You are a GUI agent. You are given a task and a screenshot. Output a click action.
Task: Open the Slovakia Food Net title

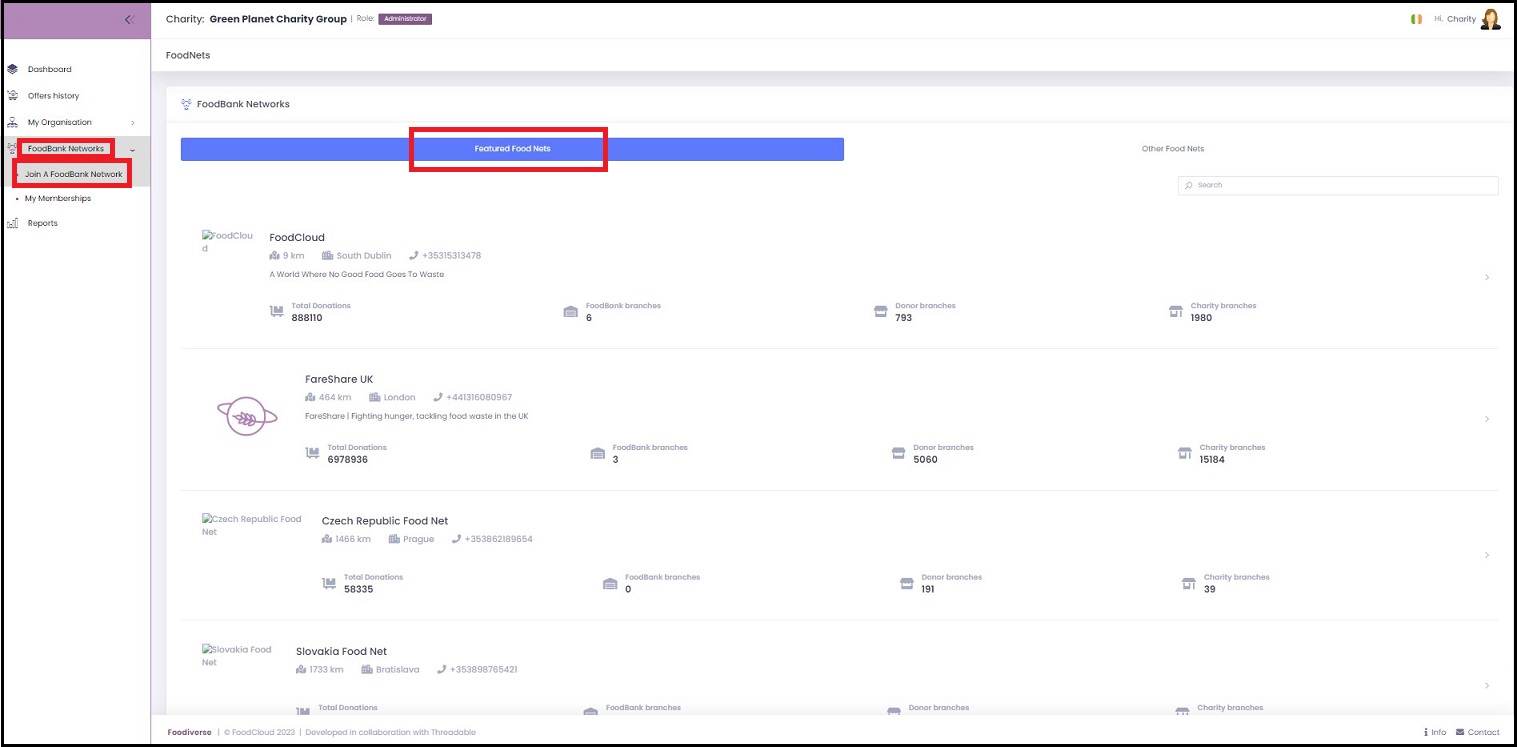341,652
